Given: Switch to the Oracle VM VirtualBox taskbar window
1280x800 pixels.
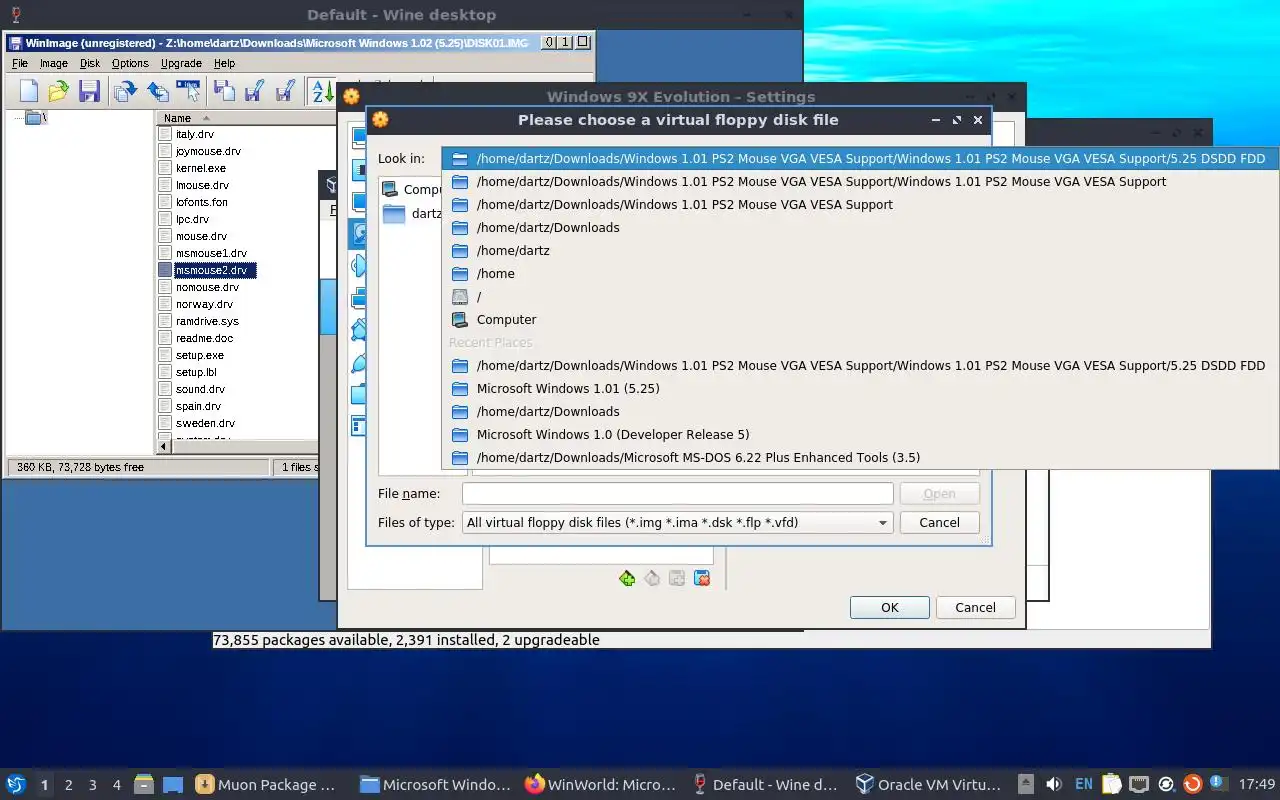Looking at the screenshot, I should 928,784.
